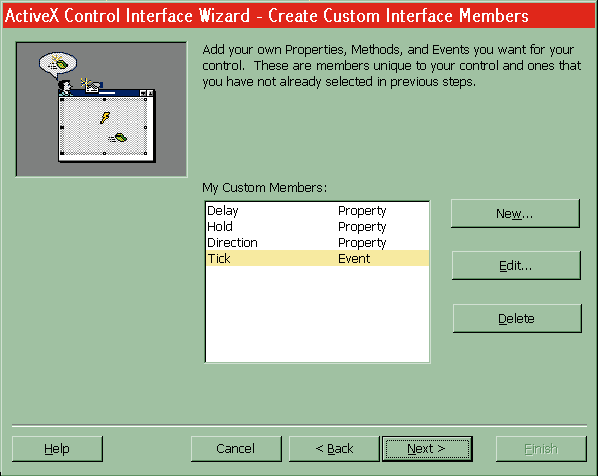Click the Event type label for Tick
Viewport: 598px width, 476px height.
pyautogui.click(x=354, y=259)
